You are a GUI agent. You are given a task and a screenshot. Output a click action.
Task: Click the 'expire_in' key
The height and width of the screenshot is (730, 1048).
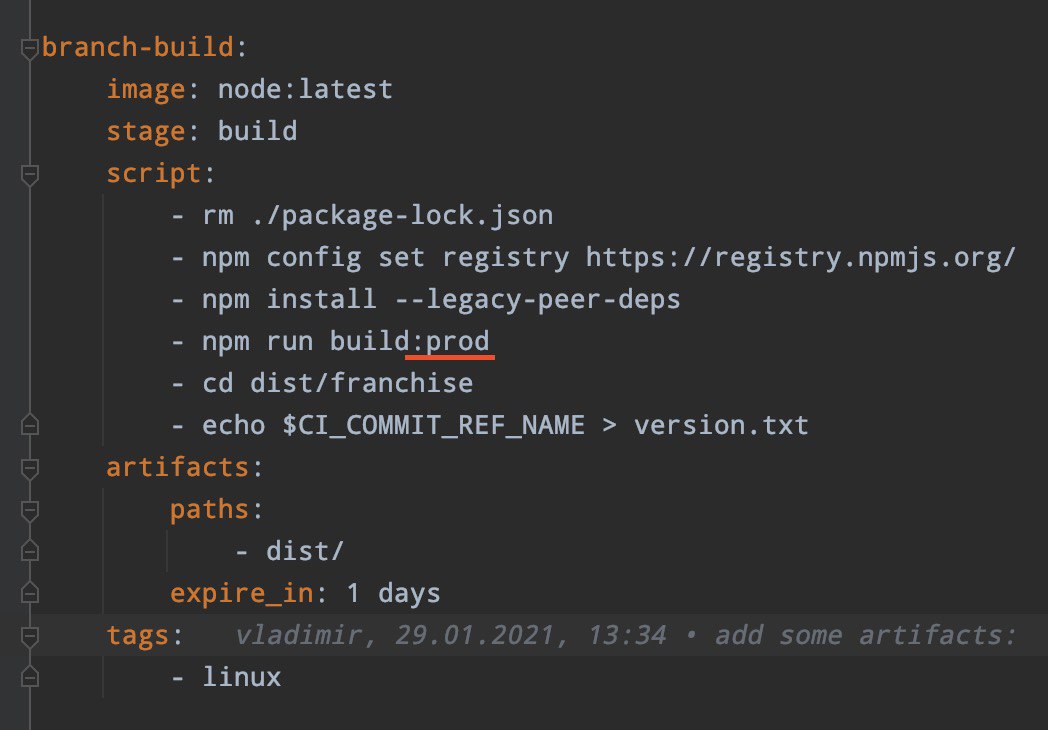(242, 594)
